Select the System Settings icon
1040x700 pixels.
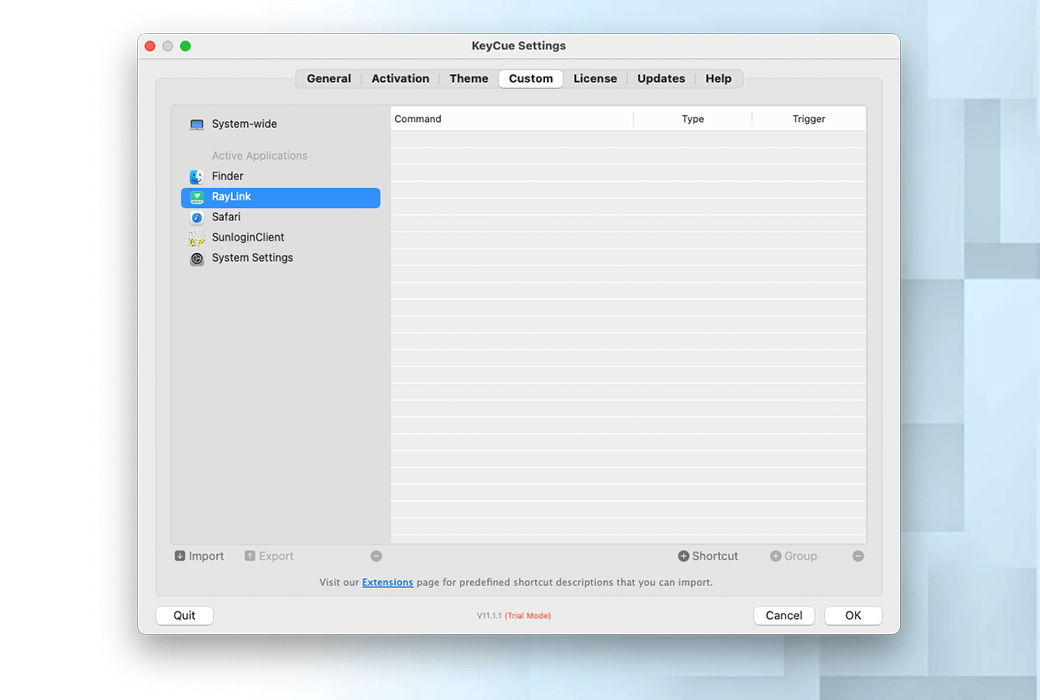(x=196, y=258)
